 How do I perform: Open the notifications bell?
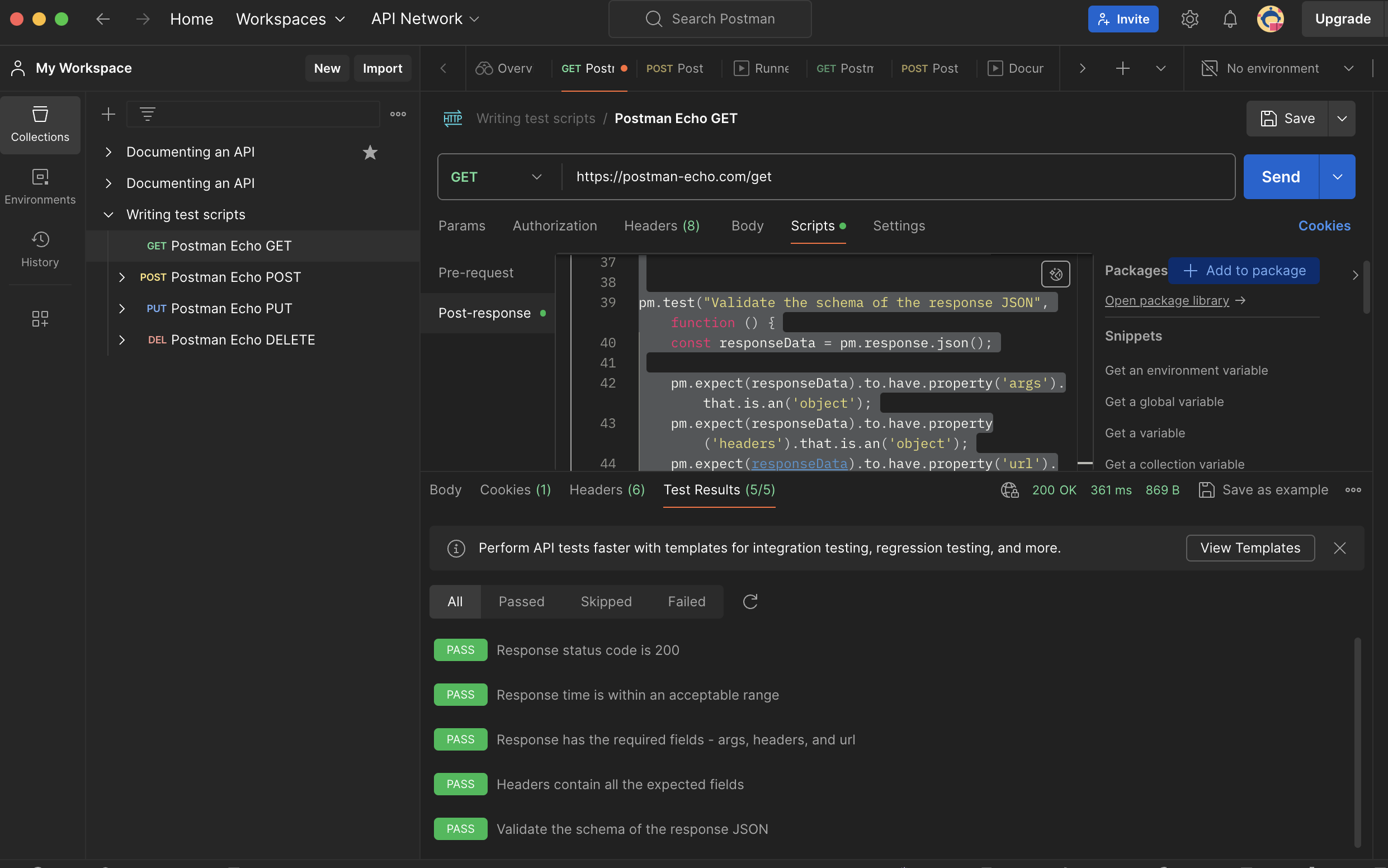pos(1229,19)
